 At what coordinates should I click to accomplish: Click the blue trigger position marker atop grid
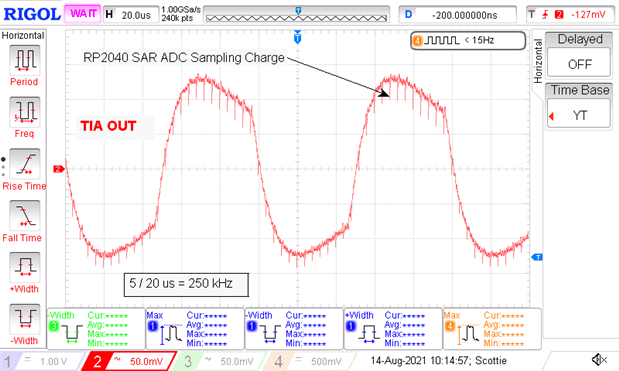click(x=298, y=37)
